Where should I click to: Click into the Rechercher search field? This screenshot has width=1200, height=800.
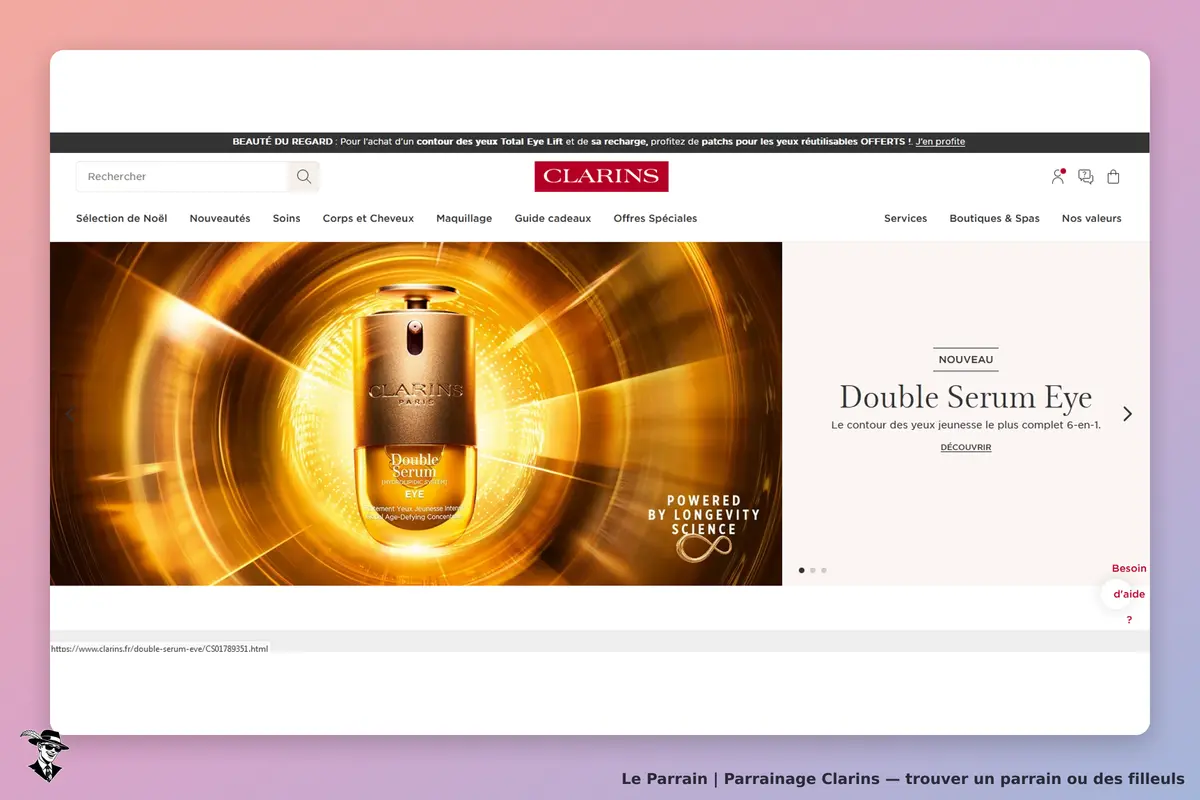click(x=182, y=177)
